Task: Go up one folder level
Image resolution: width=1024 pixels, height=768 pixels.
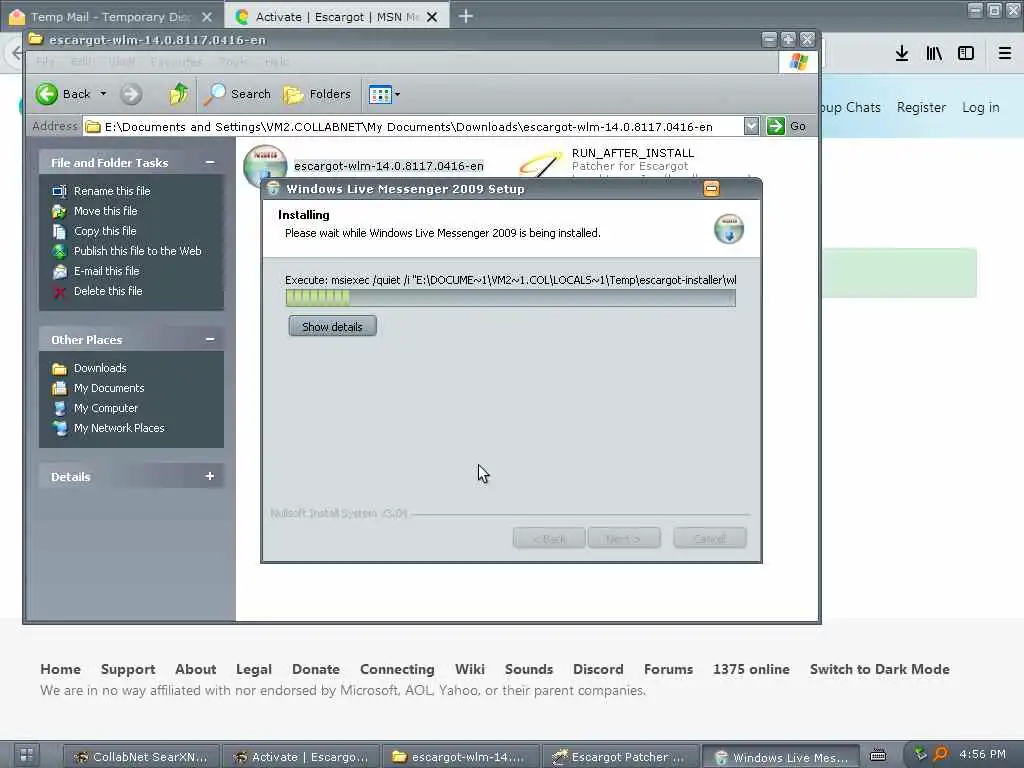Action: click(x=178, y=94)
